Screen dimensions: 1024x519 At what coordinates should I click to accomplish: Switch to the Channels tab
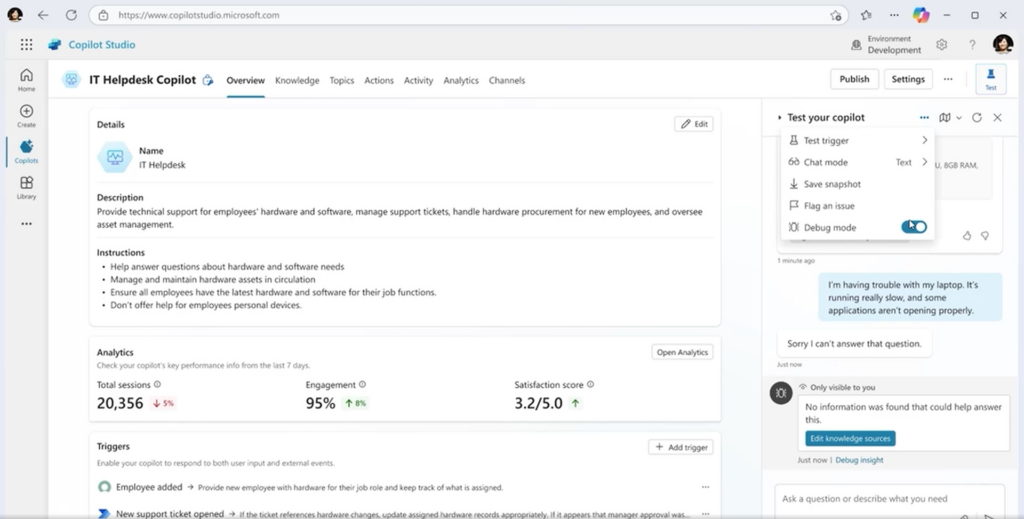point(507,80)
